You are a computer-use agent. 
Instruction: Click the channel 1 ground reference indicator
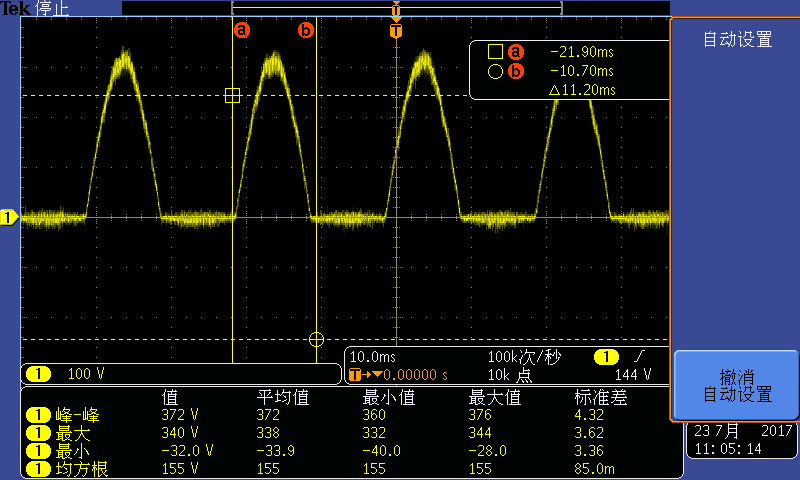(x=9, y=217)
